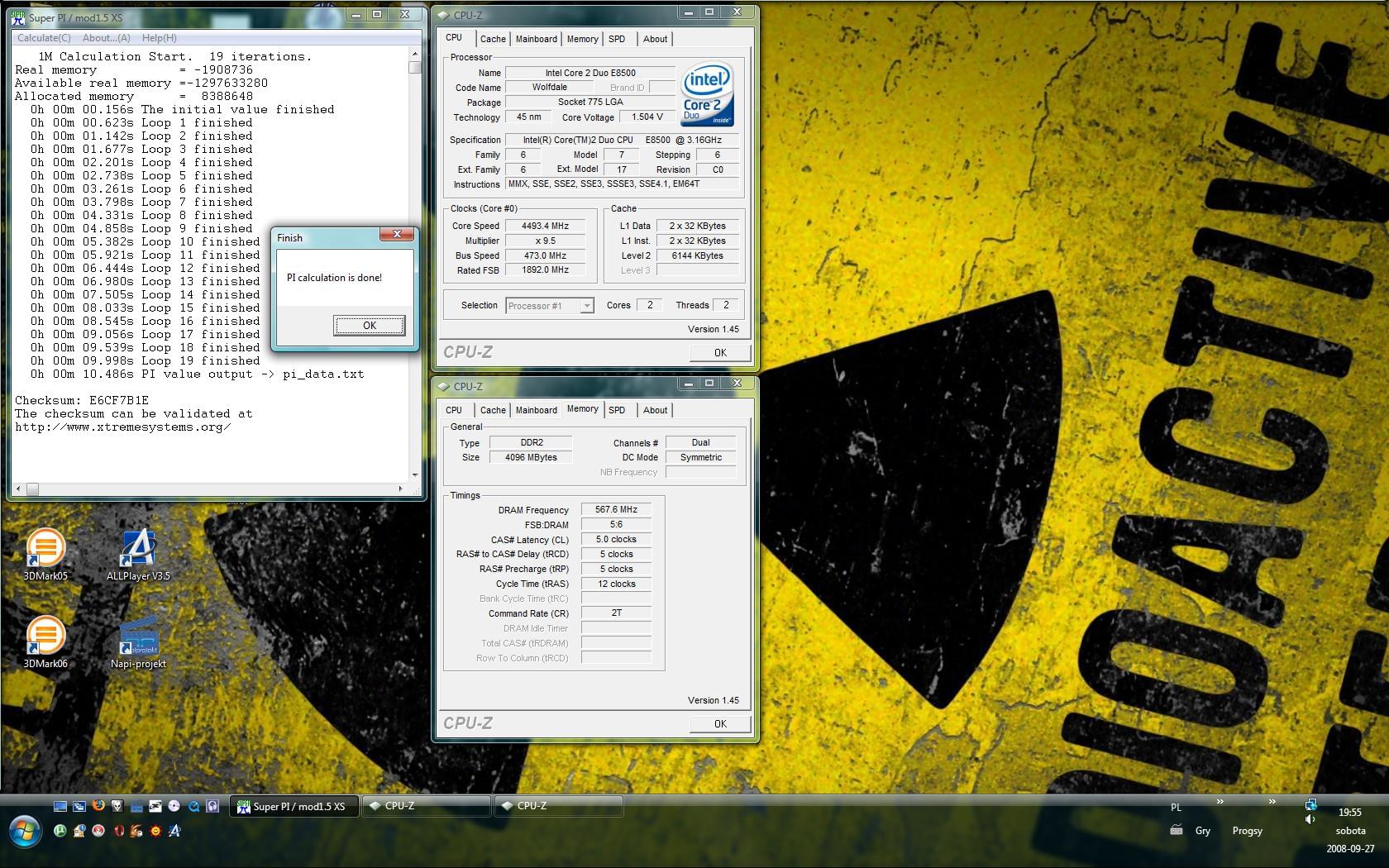Click the Command Rate 2T value

click(616, 613)
